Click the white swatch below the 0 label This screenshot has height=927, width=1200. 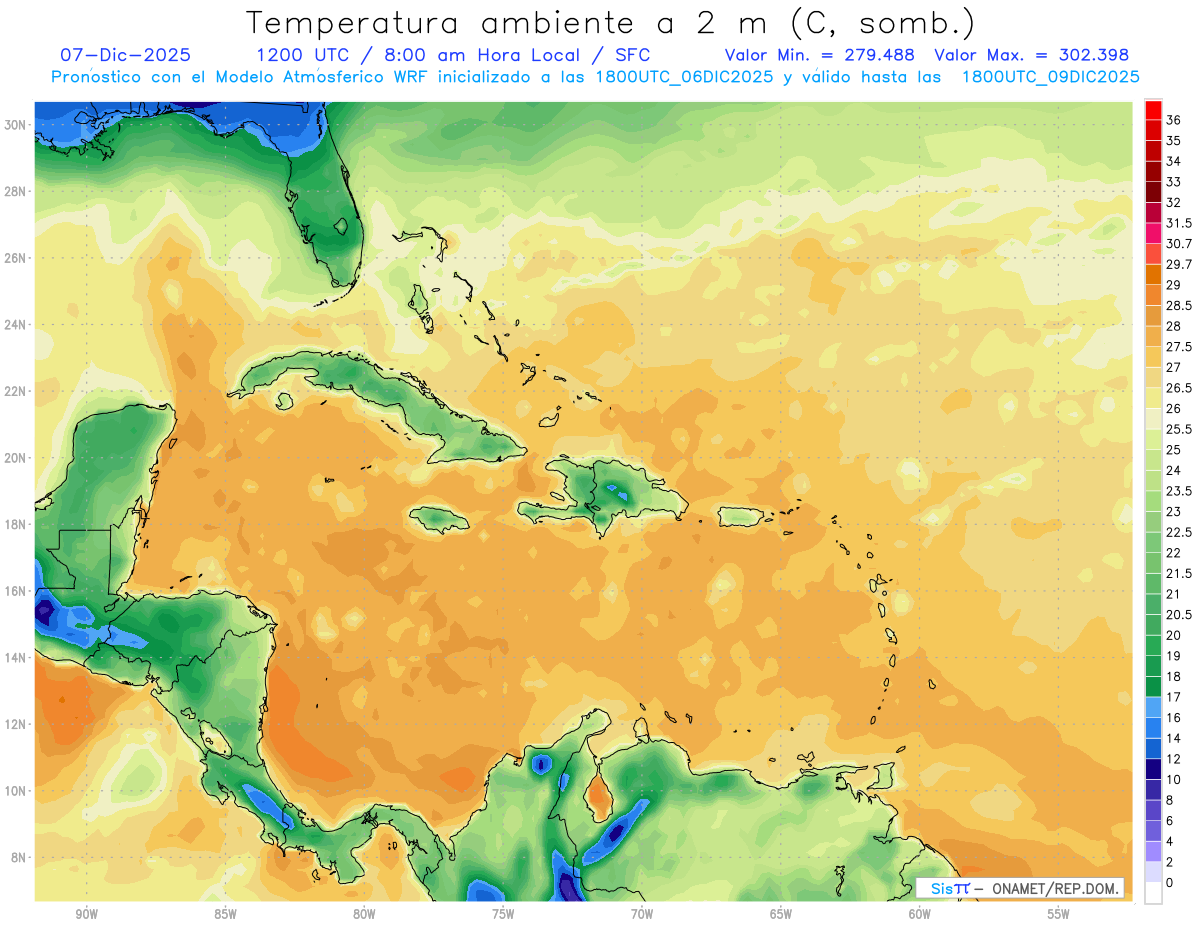(x=1153, y=893)
